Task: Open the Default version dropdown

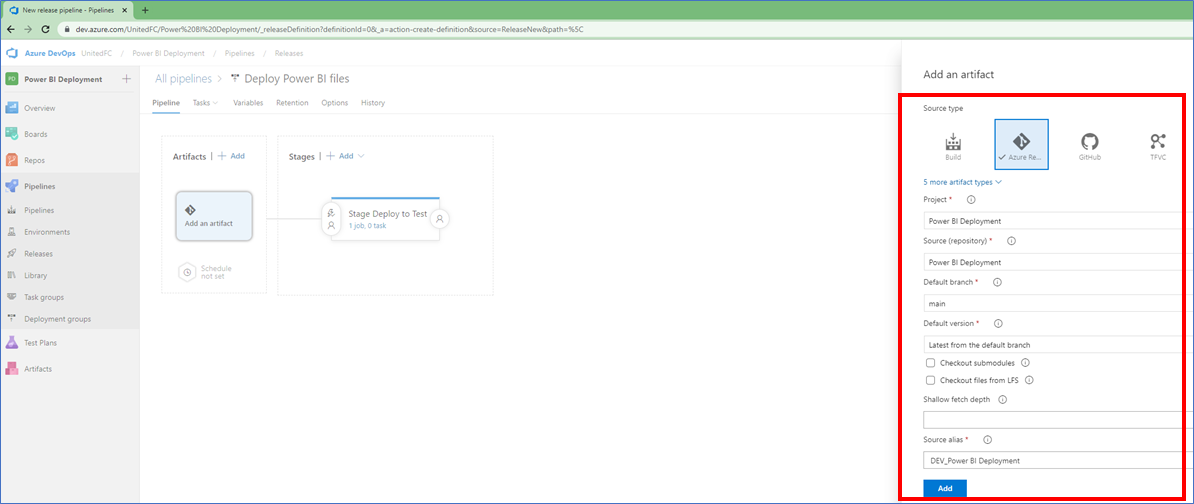Action: click(1058, 344)
